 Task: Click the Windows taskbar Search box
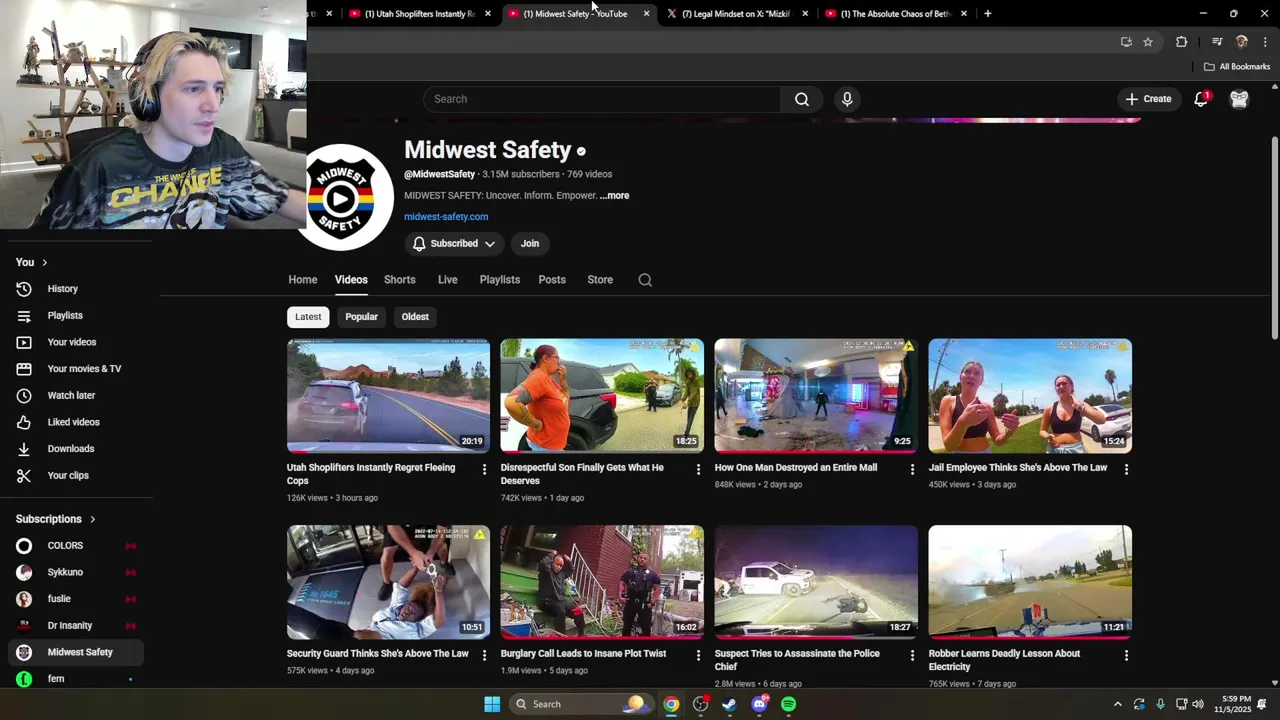tap(582, 704)
